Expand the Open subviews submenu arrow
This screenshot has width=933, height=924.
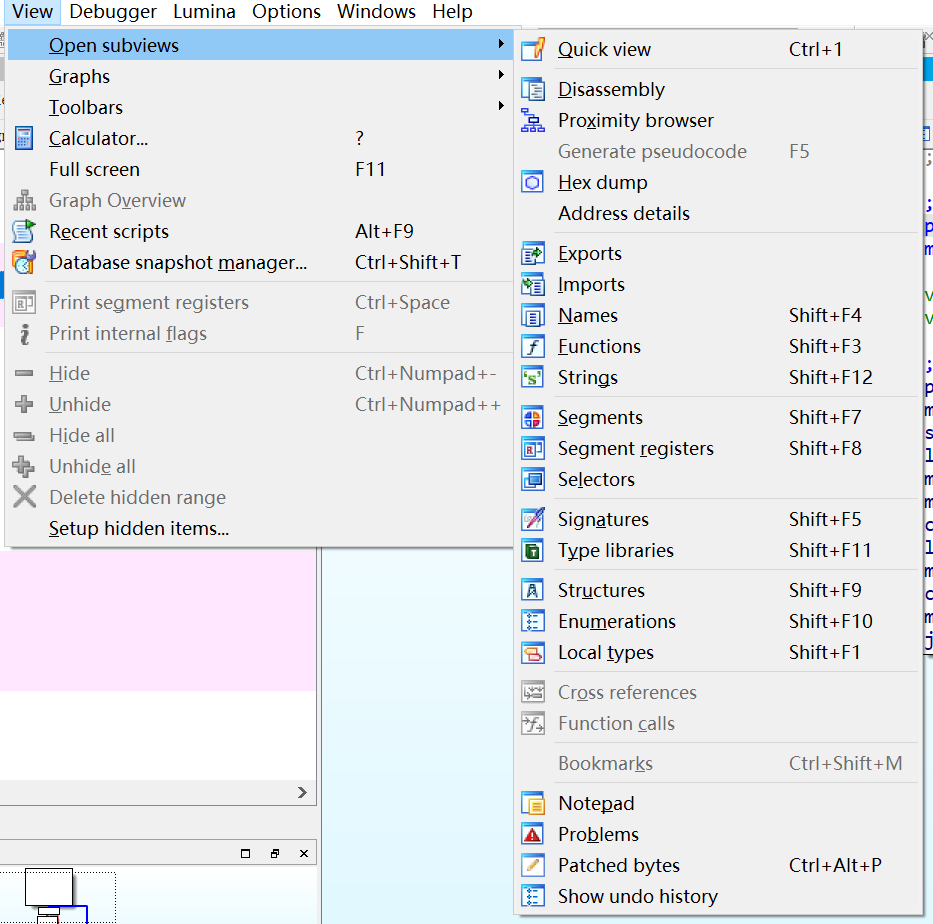click(501, 44)
